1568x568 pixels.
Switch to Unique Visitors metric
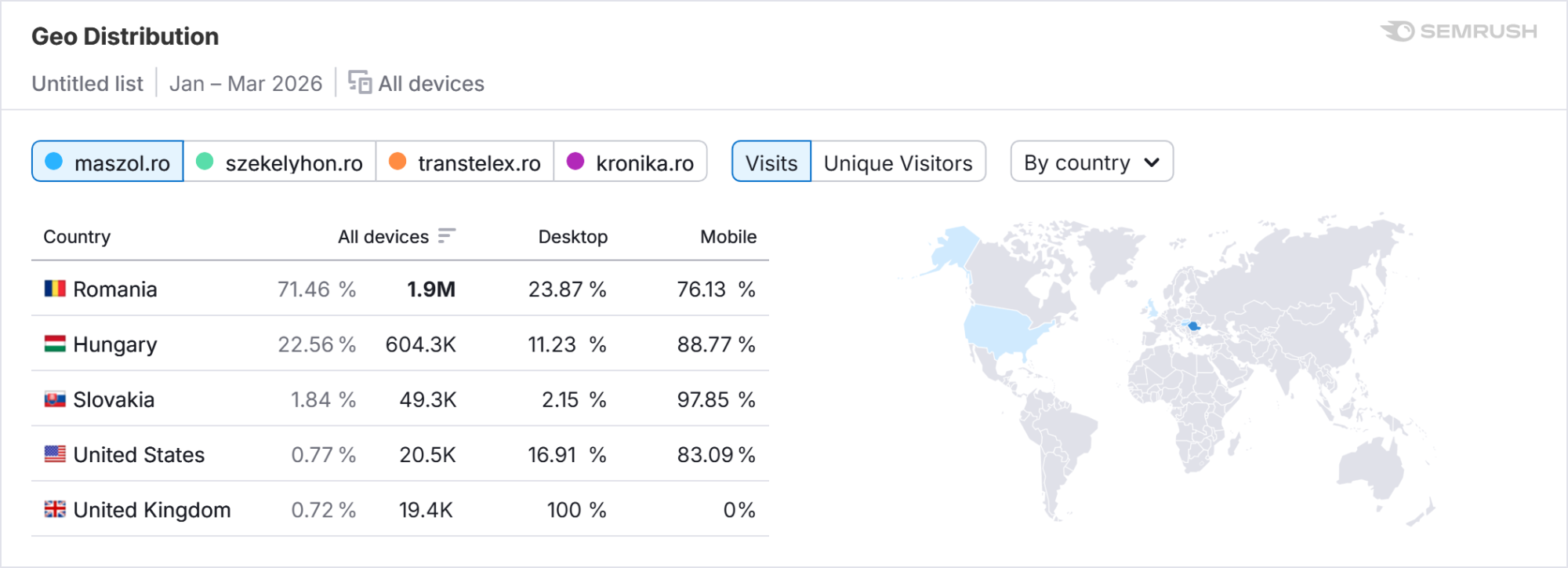(898, 162)
